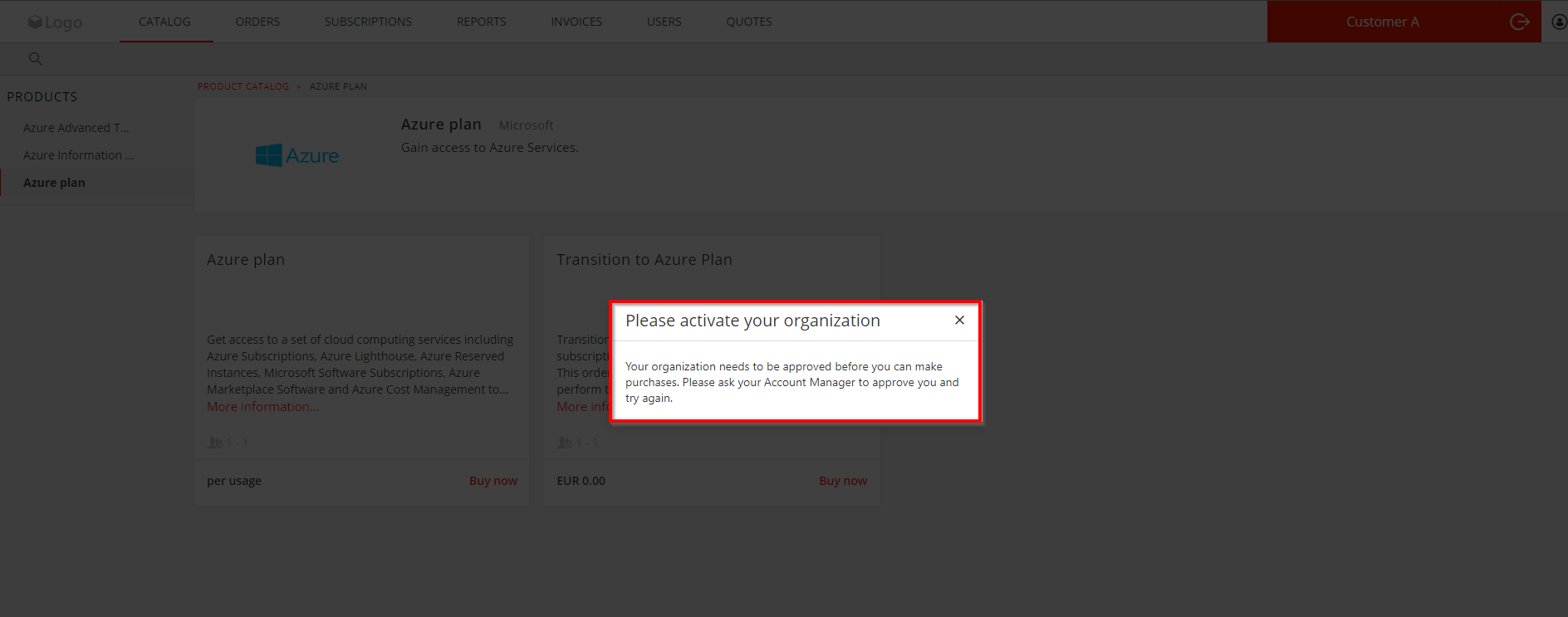Image resolution: width=1568 pixels, height=617 pixels.
Task: Go to Subscriptions tab
Action: tap(368, 22)
